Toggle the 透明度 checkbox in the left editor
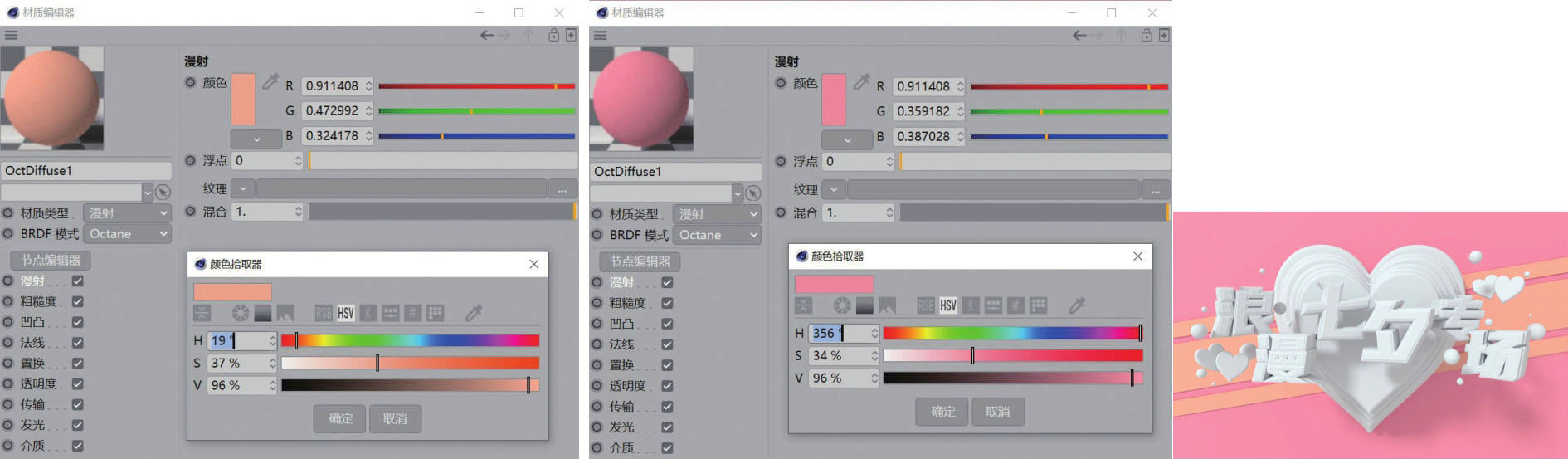 pyautogui.click(x=77, y=383)
